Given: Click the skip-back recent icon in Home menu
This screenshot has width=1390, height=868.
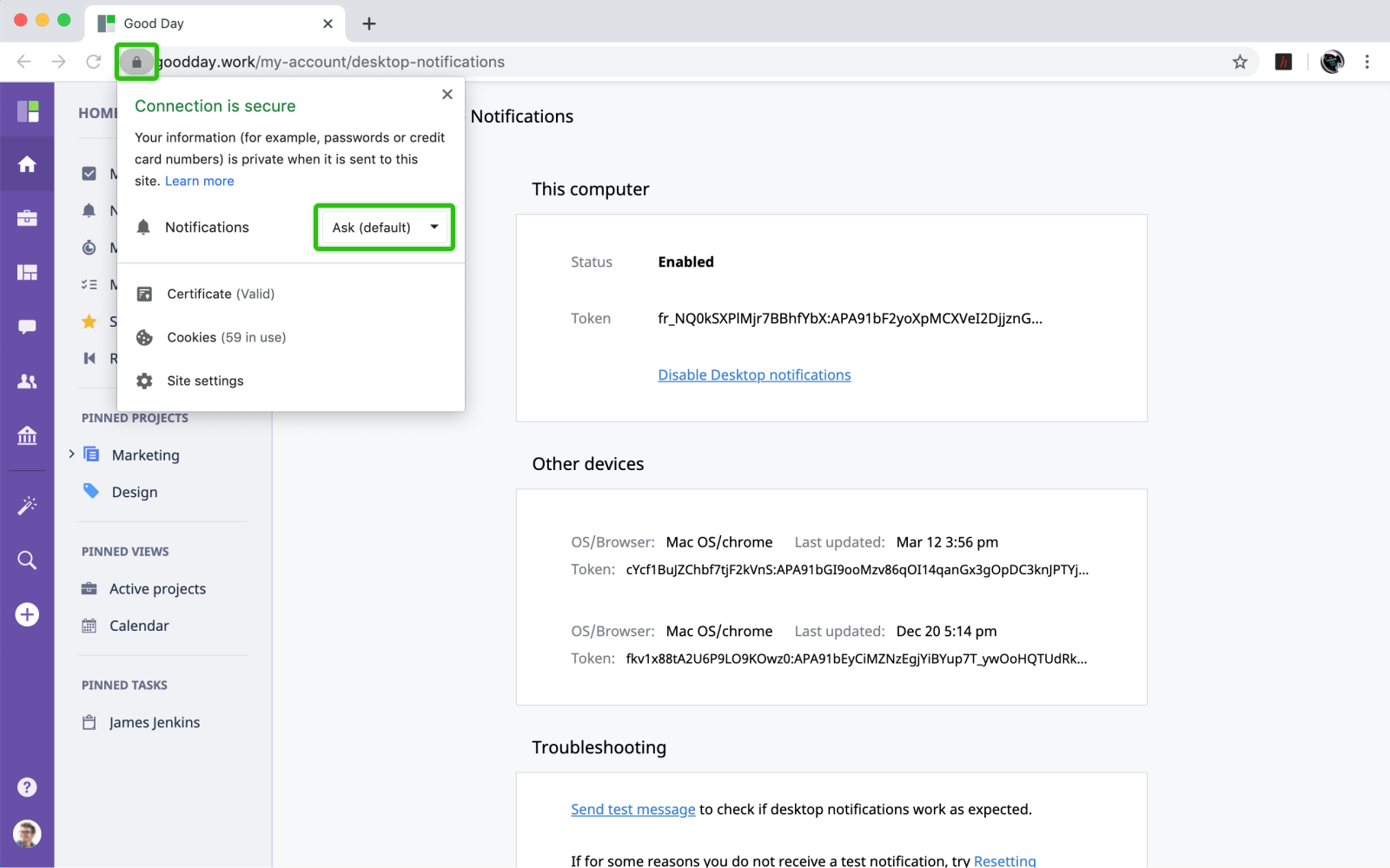Looking at the screenshot, I should click(89, 358).
